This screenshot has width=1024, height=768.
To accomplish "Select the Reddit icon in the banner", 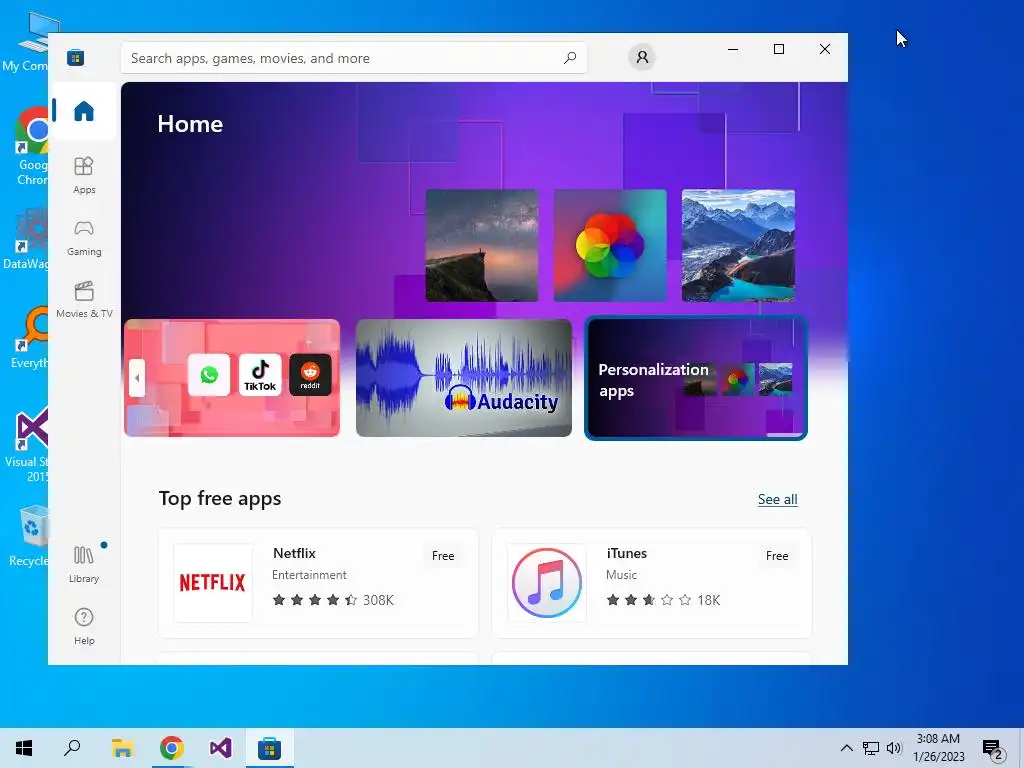I will (310, 375).
